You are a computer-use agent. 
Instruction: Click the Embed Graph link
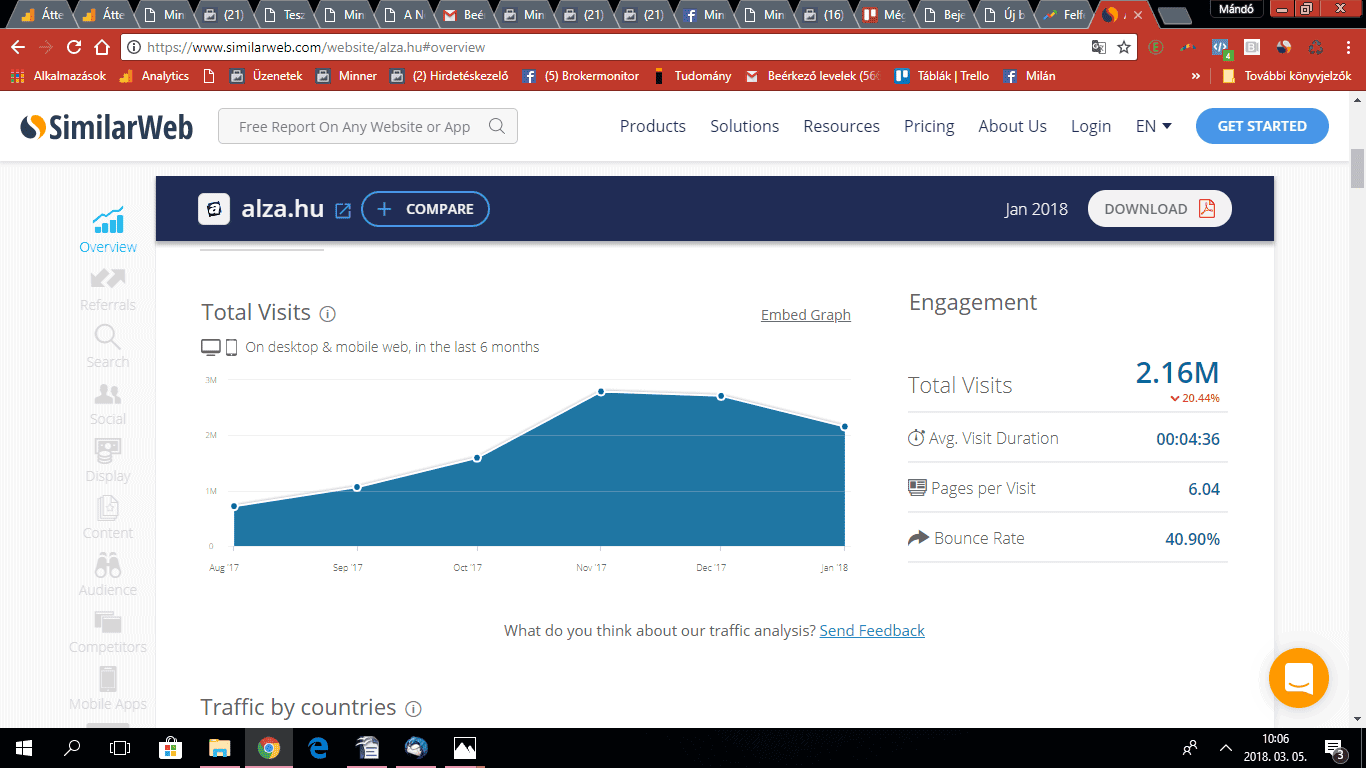point(805,315)
